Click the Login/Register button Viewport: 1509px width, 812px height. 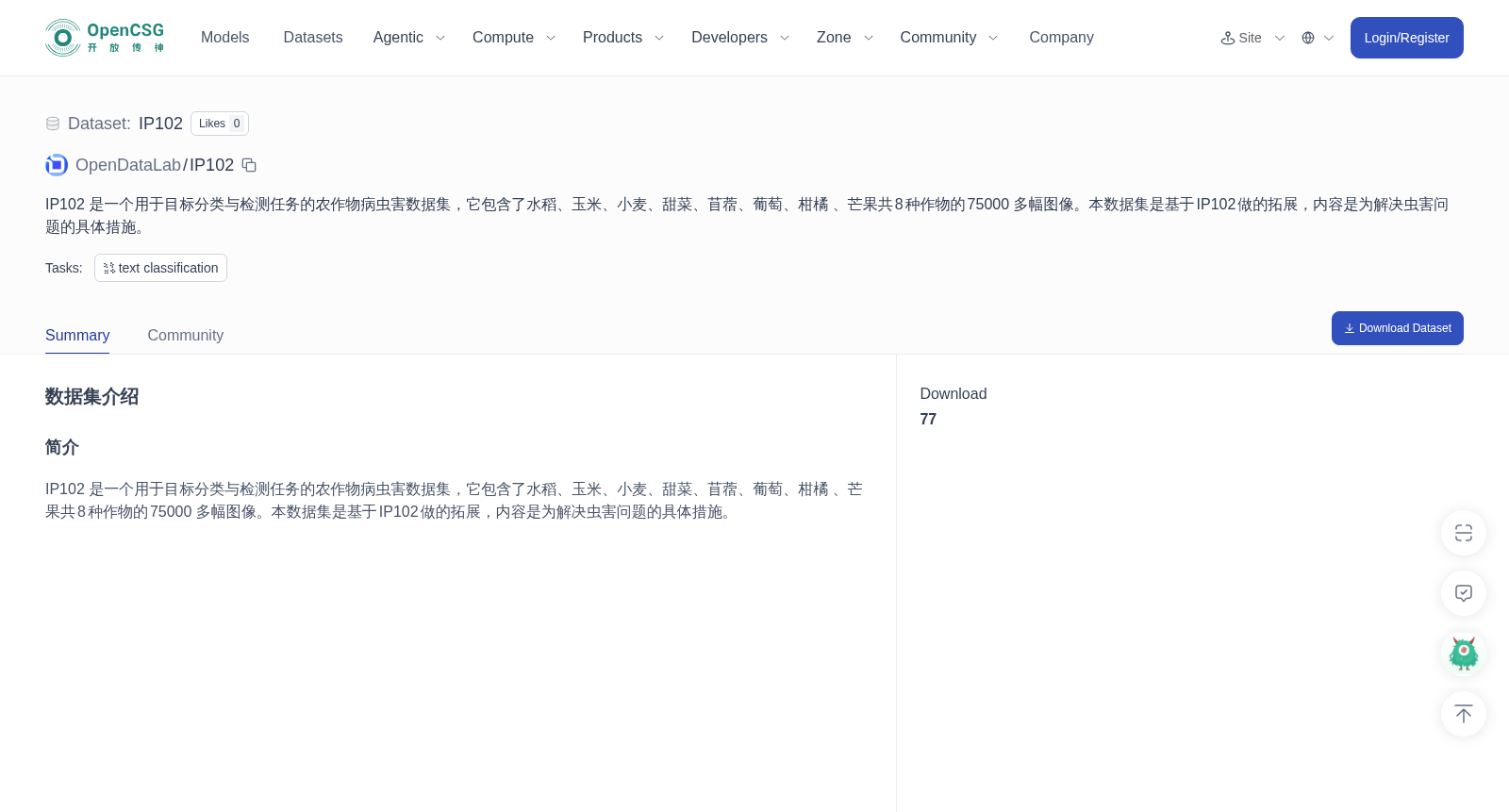pyautogui.click(x=1407, y=38)
